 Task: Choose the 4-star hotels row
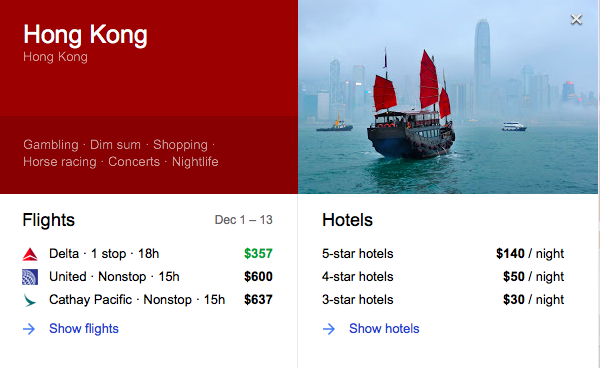click(x=443, y=277)
